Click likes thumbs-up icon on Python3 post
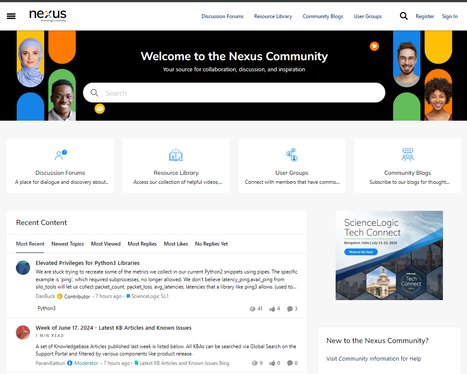Screen dimensions: 467x374 pyautogui.click(x=272, y=309)
